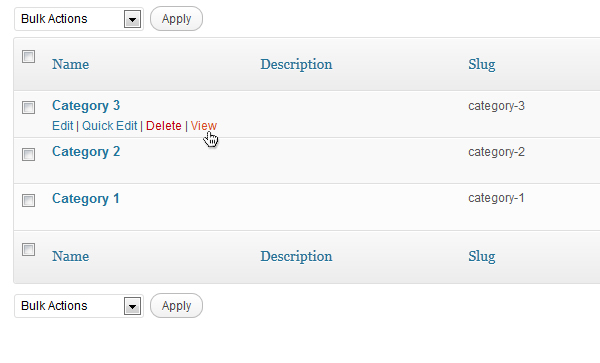The height and width of the screenshot is (363, 600).
Task: Select the top Bulk Actions combo box
Action: (79, 19)
